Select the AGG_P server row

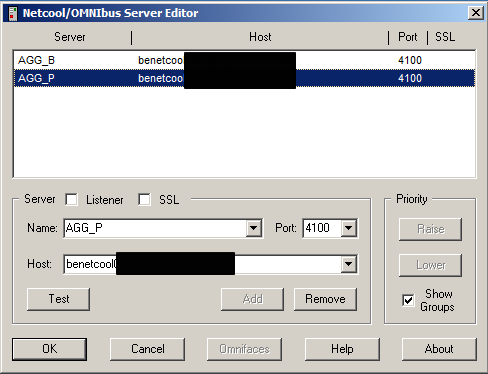tap(244, 78)
